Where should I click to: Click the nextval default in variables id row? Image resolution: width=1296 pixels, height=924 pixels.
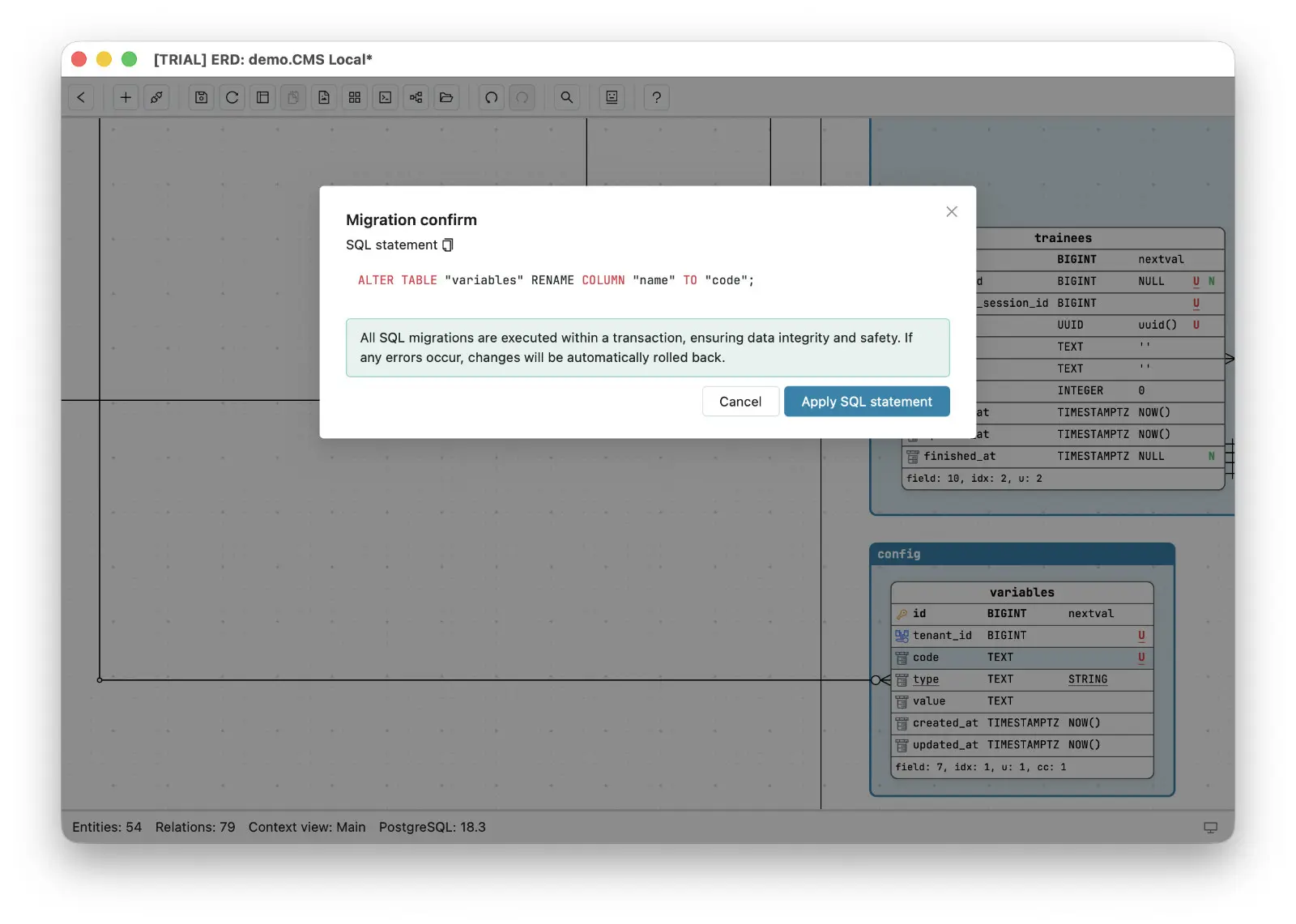pyautogui.click(x=1090, y=614)
